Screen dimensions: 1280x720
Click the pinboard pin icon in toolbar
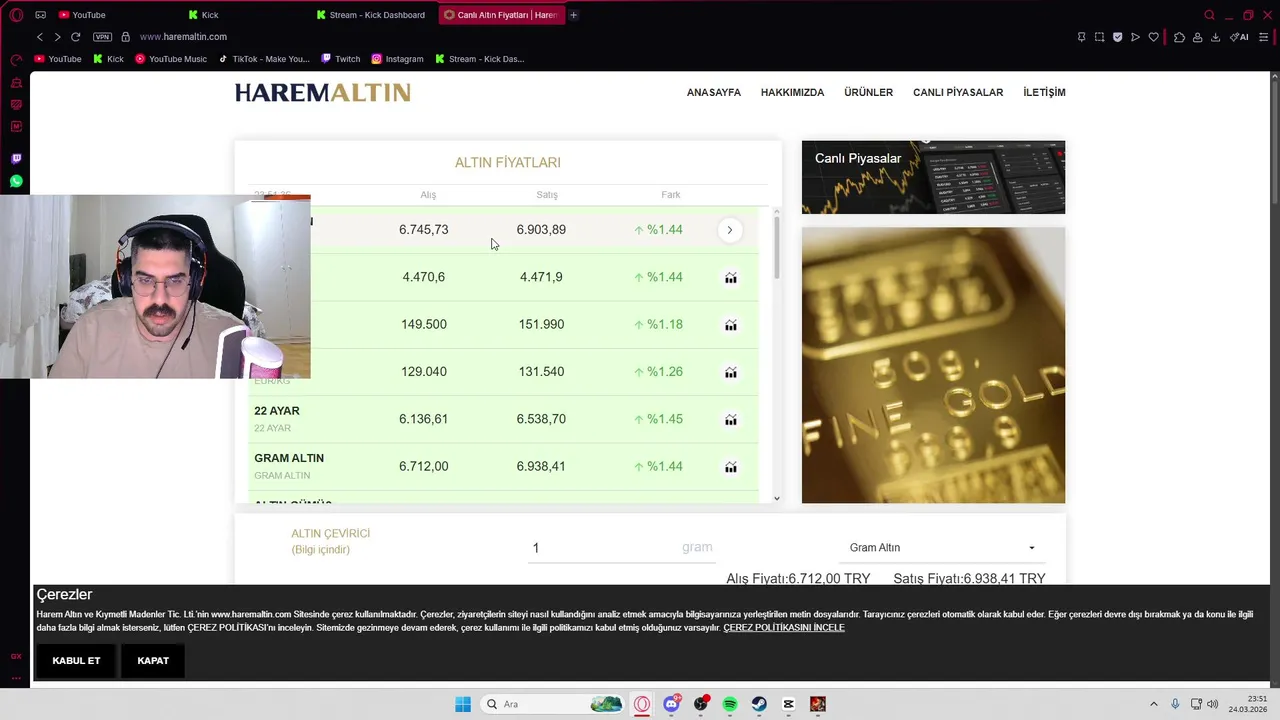(x=1081, y=37)
